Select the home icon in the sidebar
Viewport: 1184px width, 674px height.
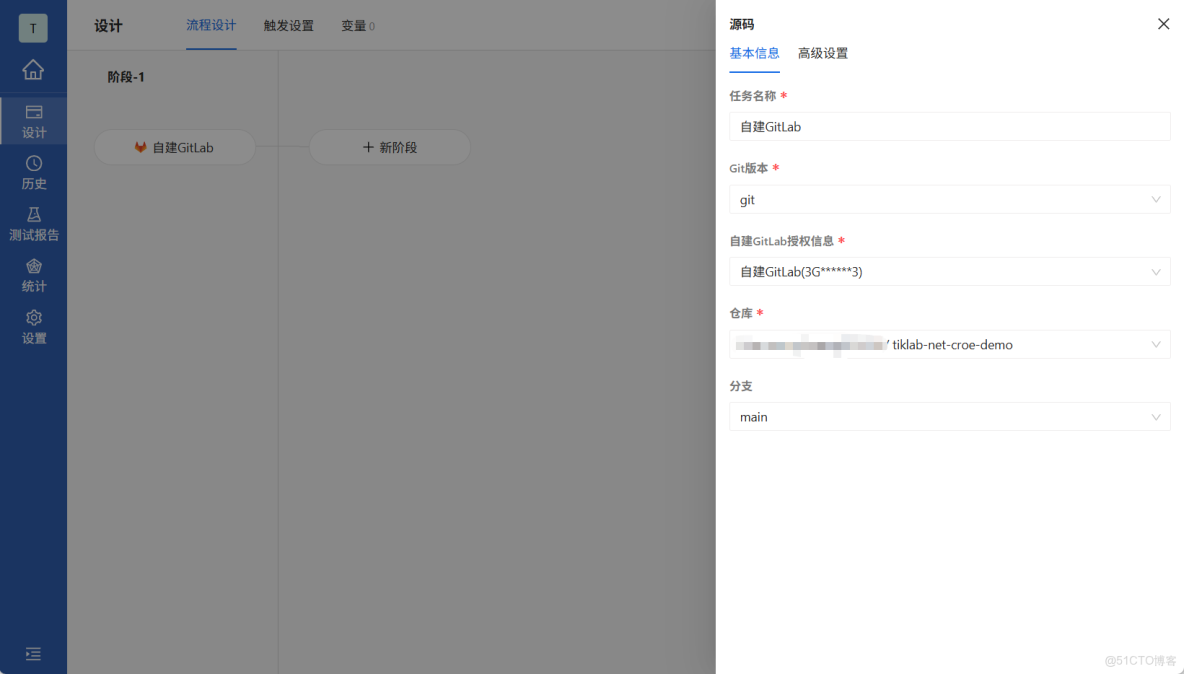[33, 70]
